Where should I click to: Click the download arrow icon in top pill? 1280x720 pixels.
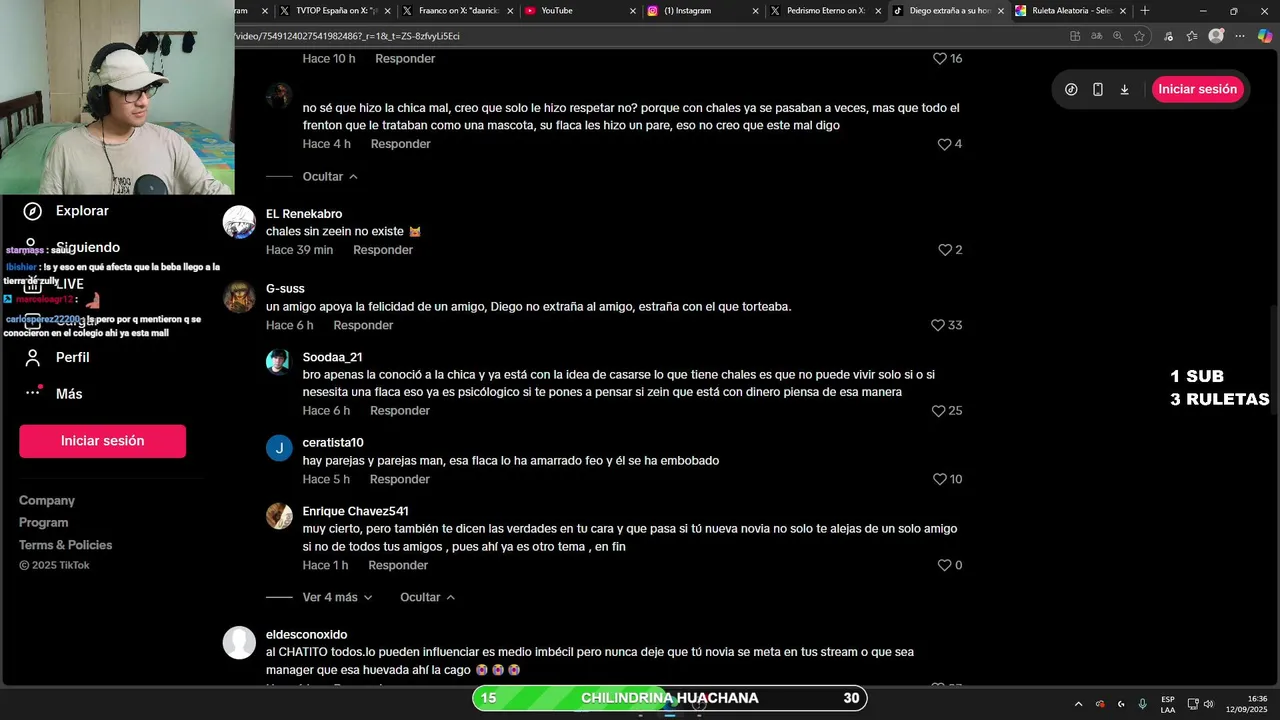[1124, 89]
